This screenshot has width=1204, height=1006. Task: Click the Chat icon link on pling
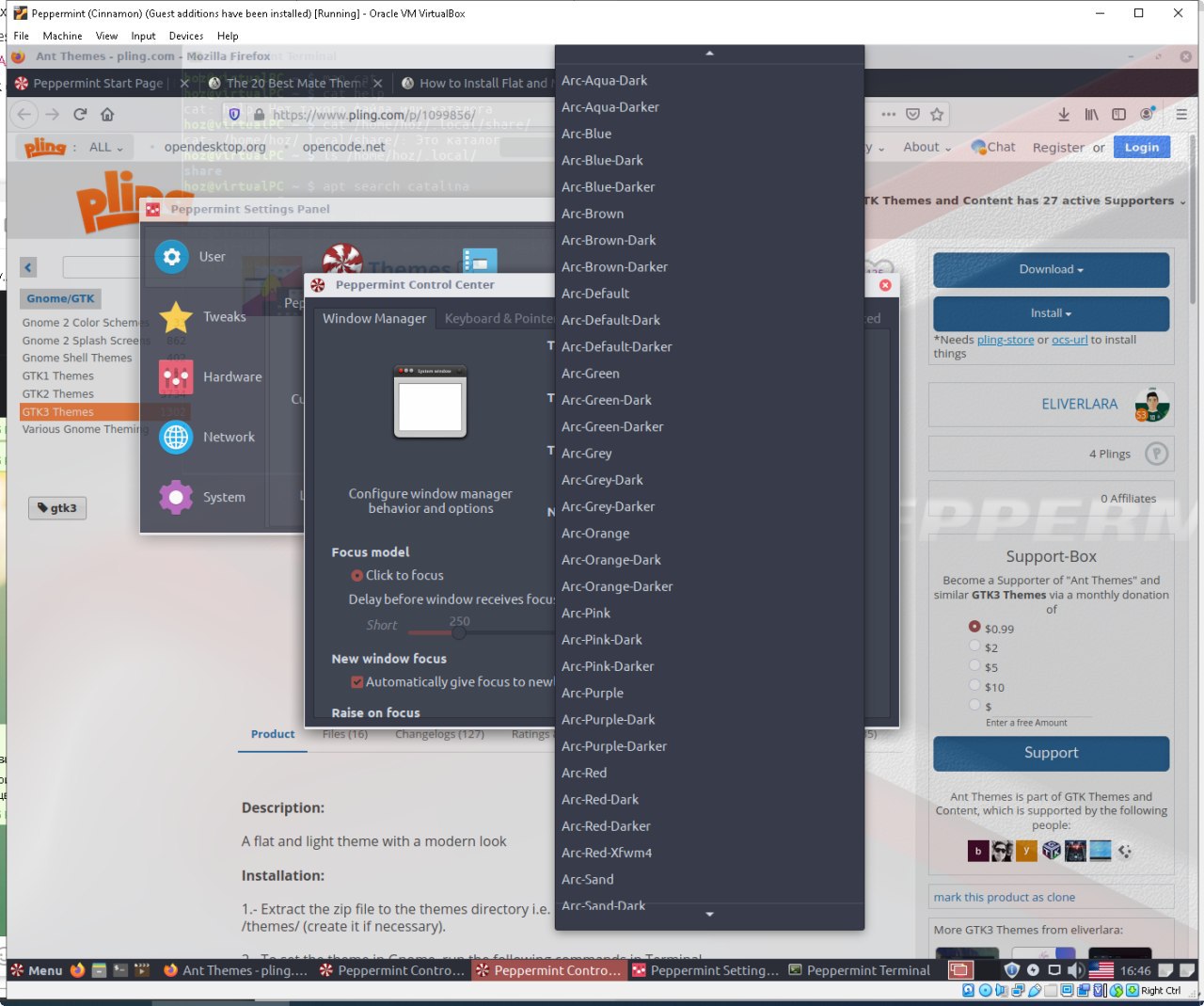coord(993,147)
